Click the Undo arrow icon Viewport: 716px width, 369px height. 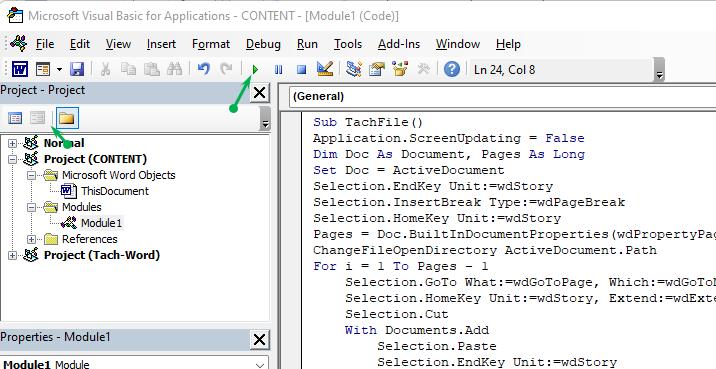[204, 69]
